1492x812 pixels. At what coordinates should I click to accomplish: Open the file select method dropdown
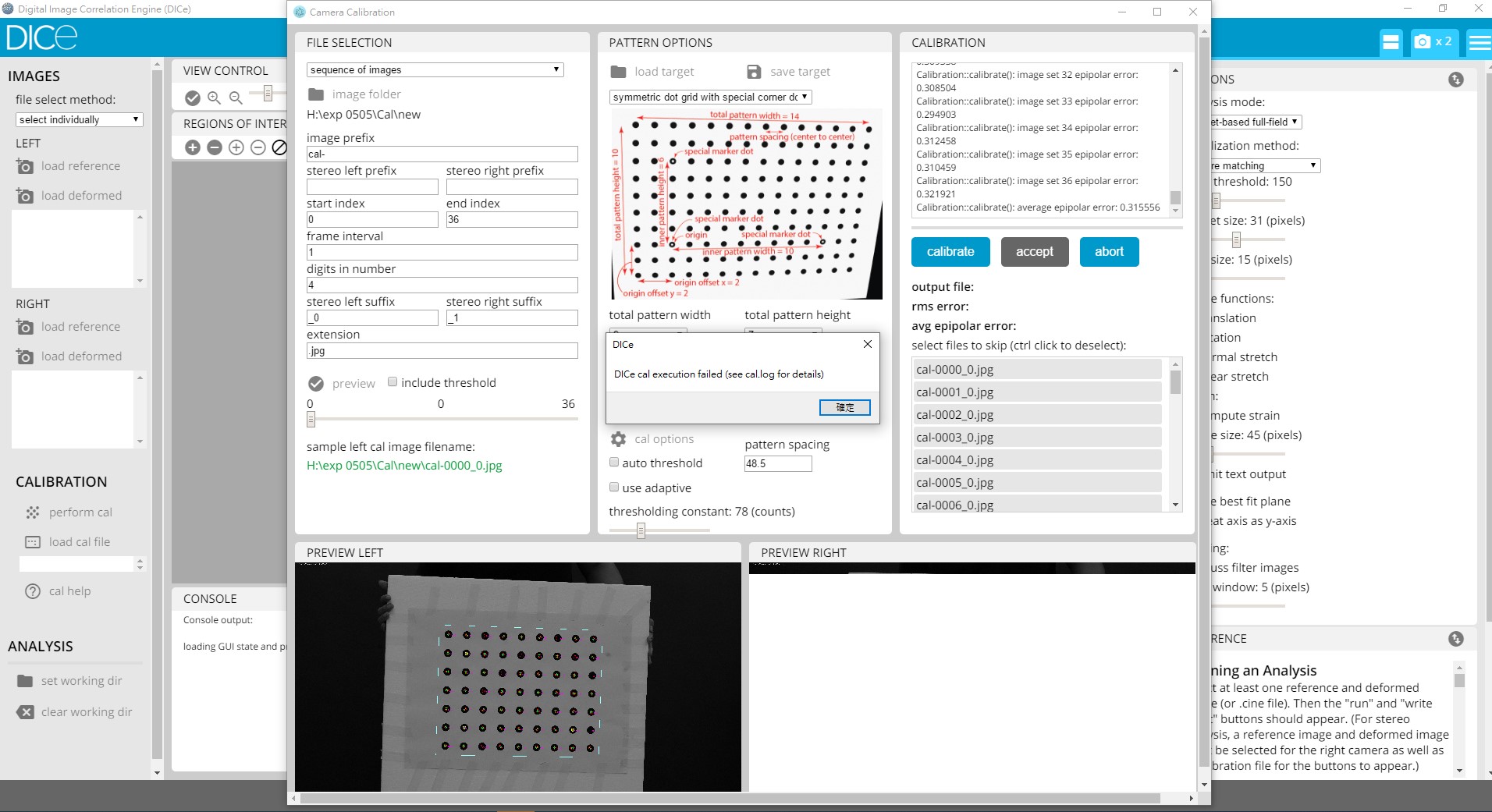pos(78,119)
